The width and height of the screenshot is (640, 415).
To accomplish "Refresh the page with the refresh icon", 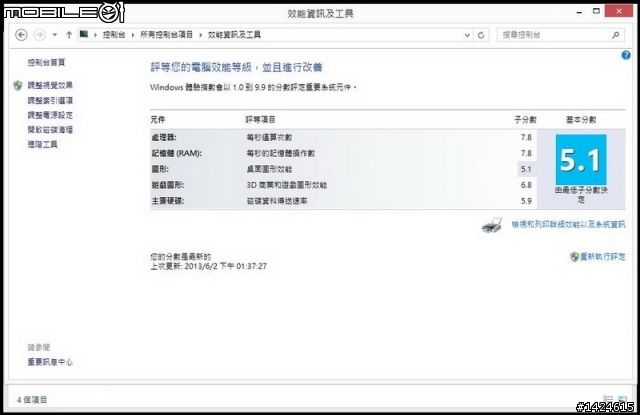I will 481,36.
